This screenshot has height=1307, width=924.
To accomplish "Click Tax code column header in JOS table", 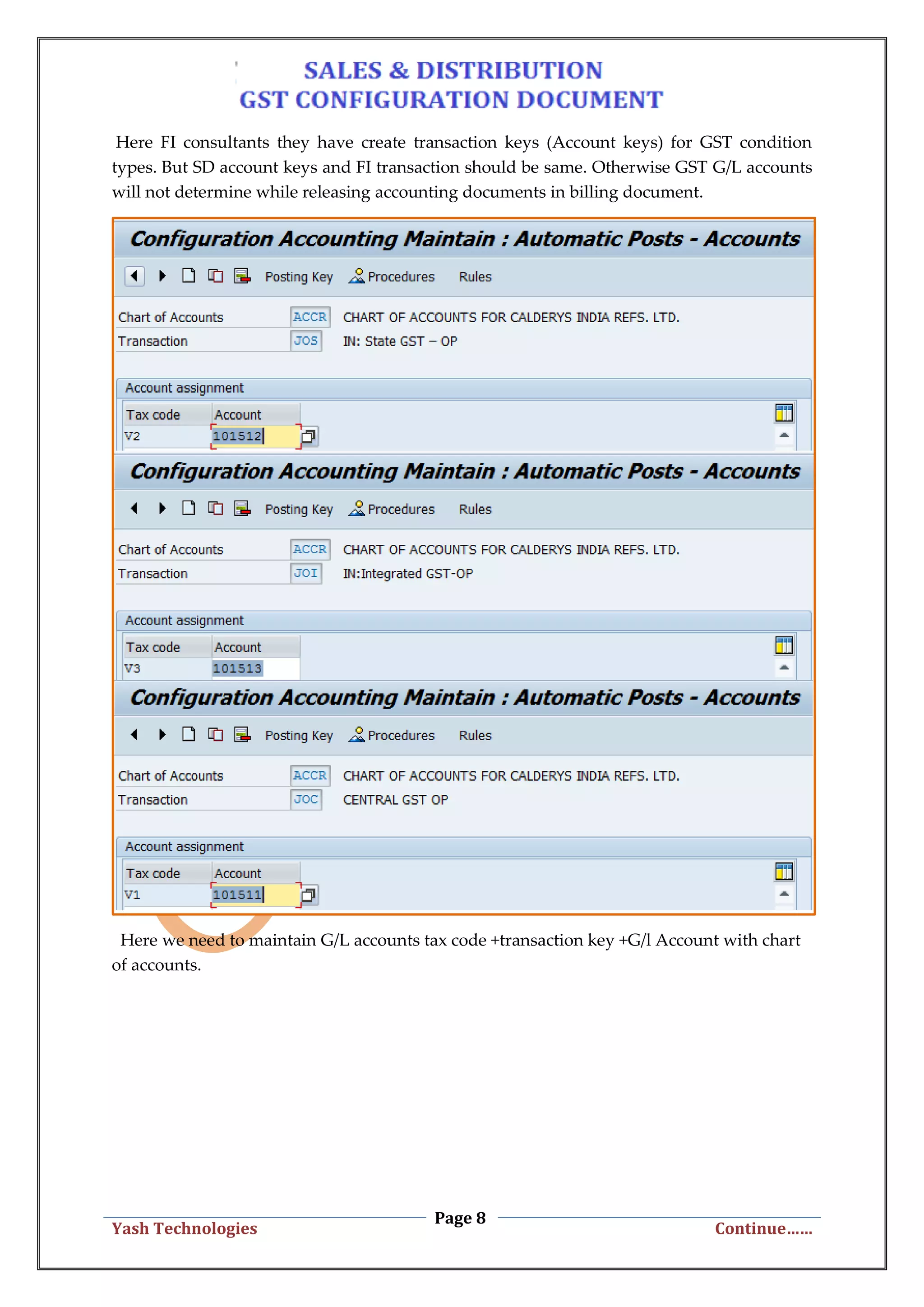I will coord(167,414).
